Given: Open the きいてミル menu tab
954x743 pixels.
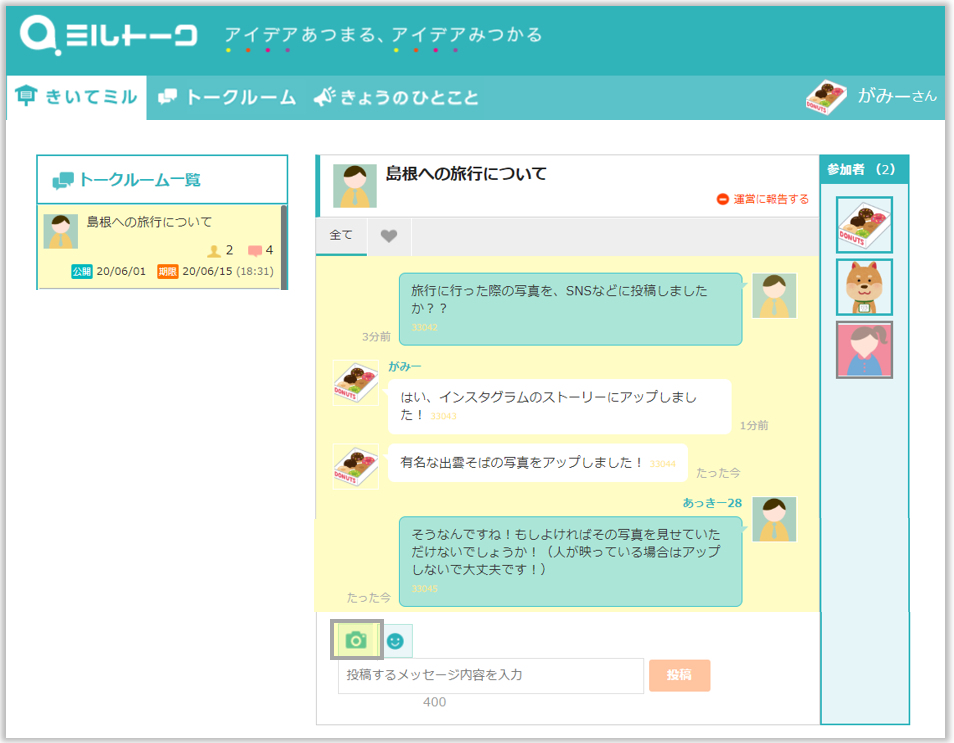Looking at the screenshot, I should click(x=77, y=98).
